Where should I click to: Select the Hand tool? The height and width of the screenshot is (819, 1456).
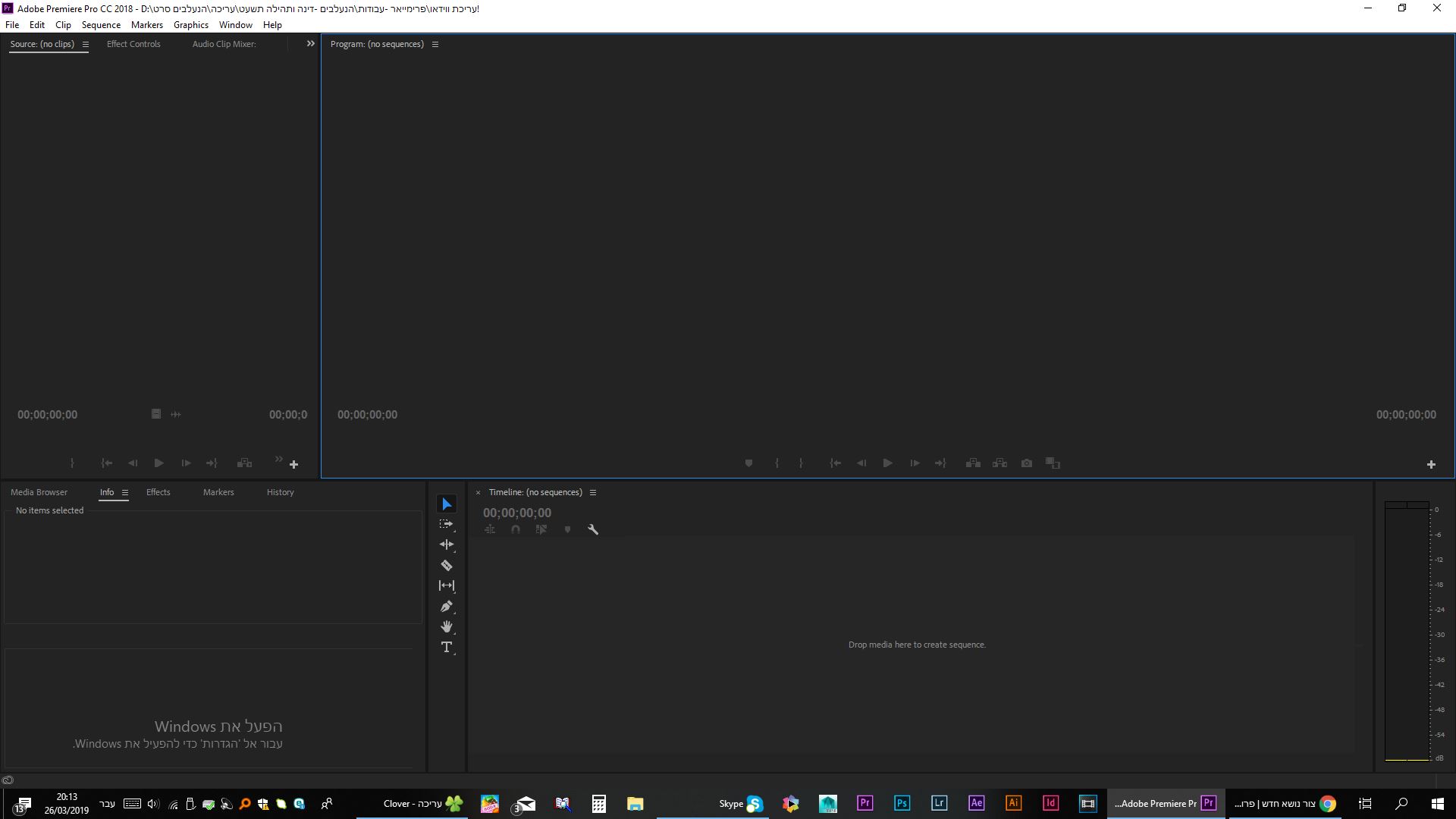[x=447, y=626]
